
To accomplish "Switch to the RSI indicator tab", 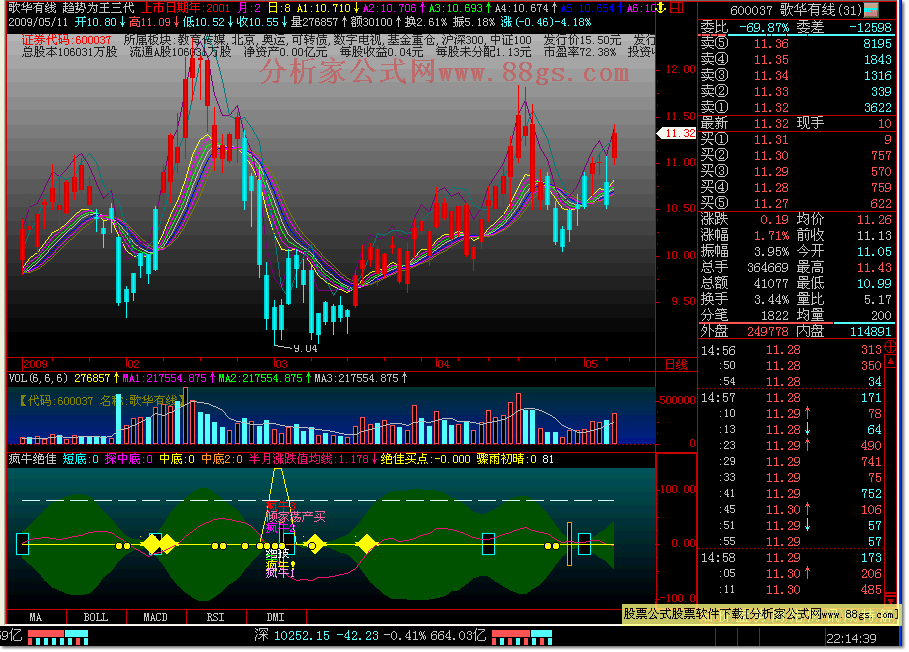I will point(216,617).
